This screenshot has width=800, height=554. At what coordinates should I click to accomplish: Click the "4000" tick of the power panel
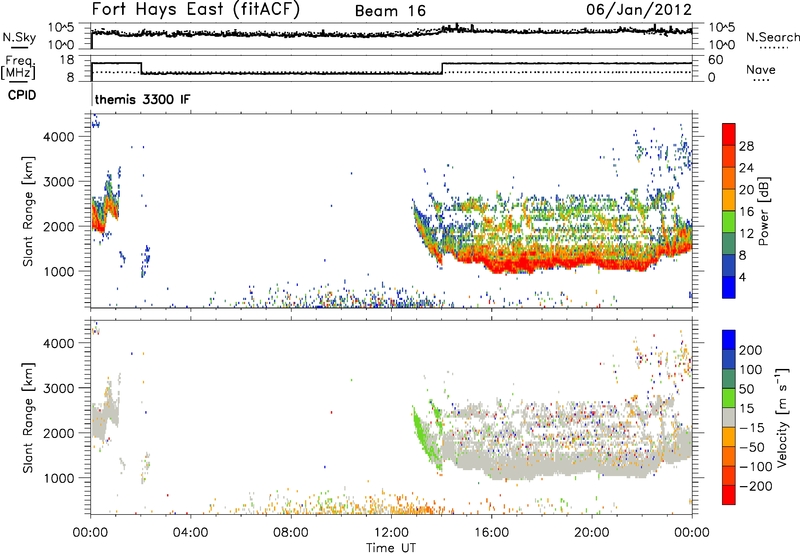(x=59, y=137)
